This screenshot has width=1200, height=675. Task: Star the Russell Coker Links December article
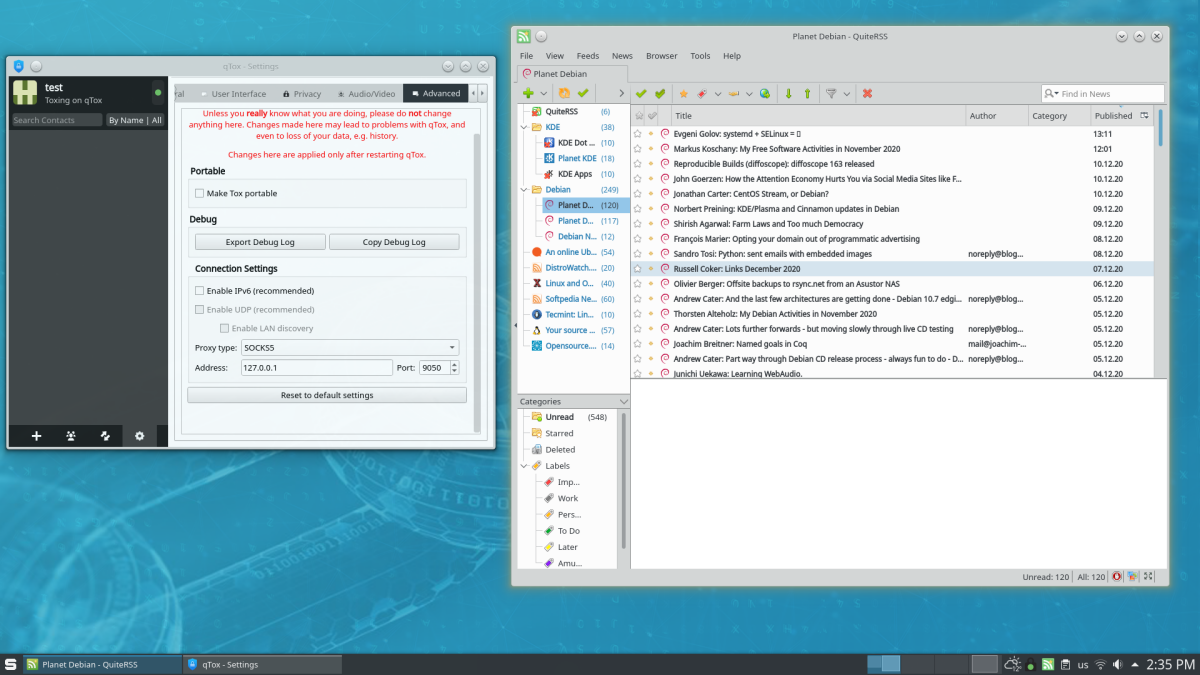pos(638,269)
